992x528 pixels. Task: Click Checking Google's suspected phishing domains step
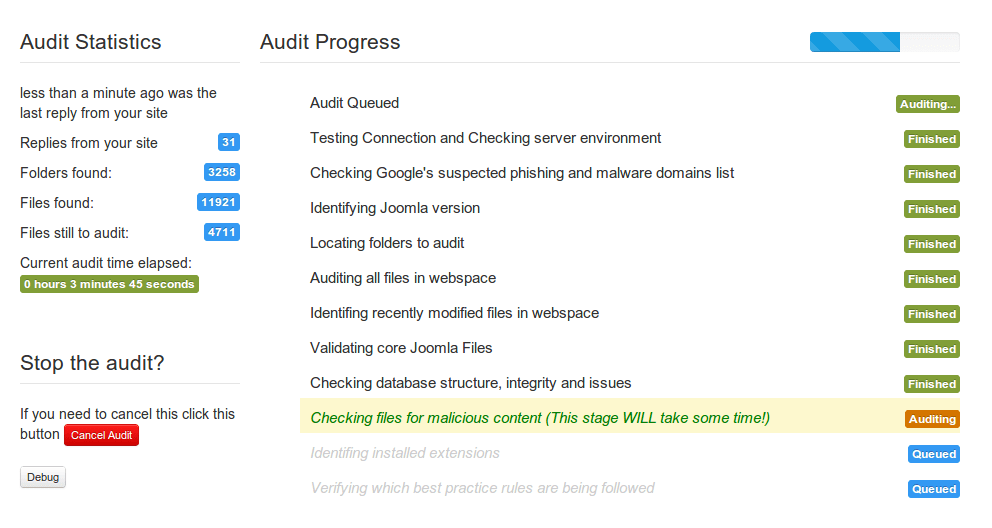[522, 173]
